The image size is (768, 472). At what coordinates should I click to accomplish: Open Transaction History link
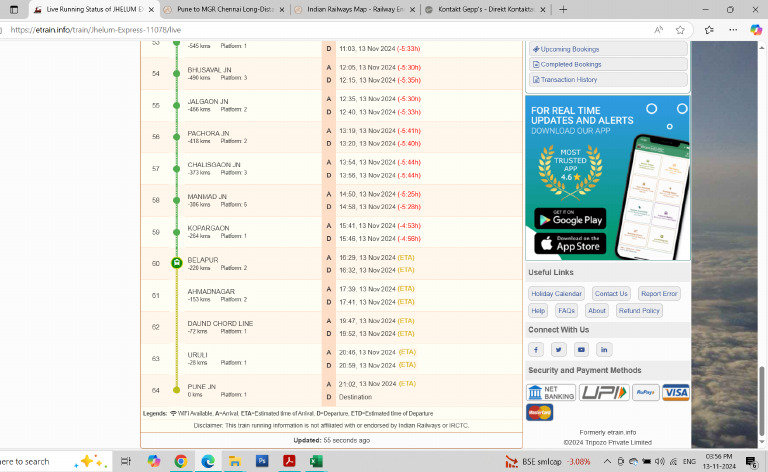pyautogui.click(x=608, y=79)
